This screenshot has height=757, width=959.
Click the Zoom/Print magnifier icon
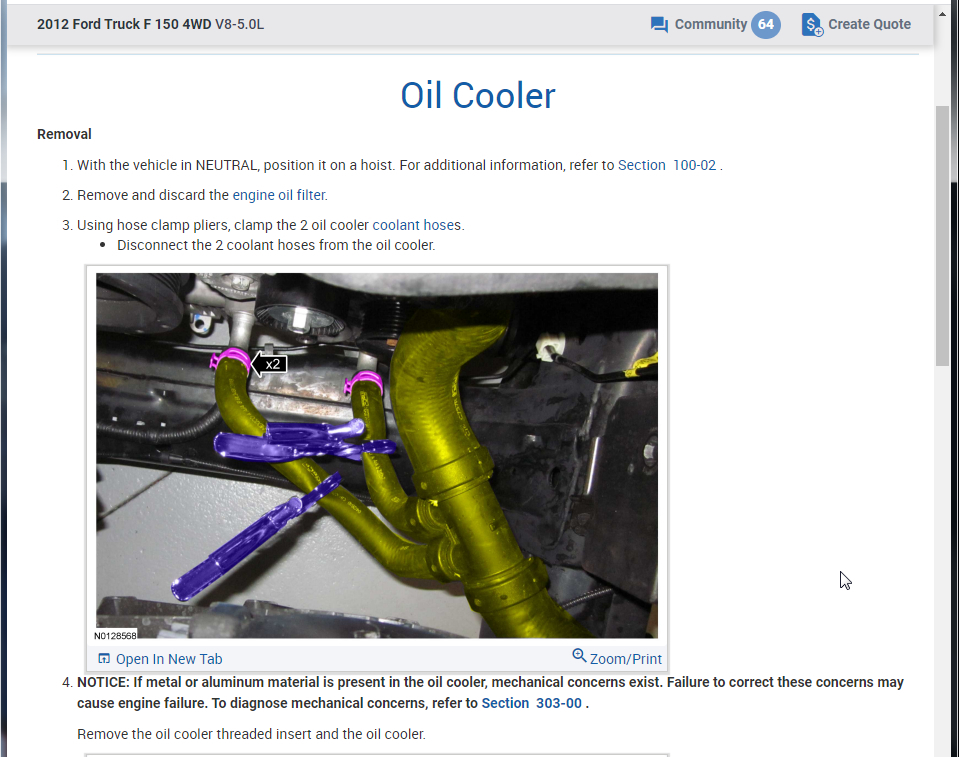click(579, 655)
